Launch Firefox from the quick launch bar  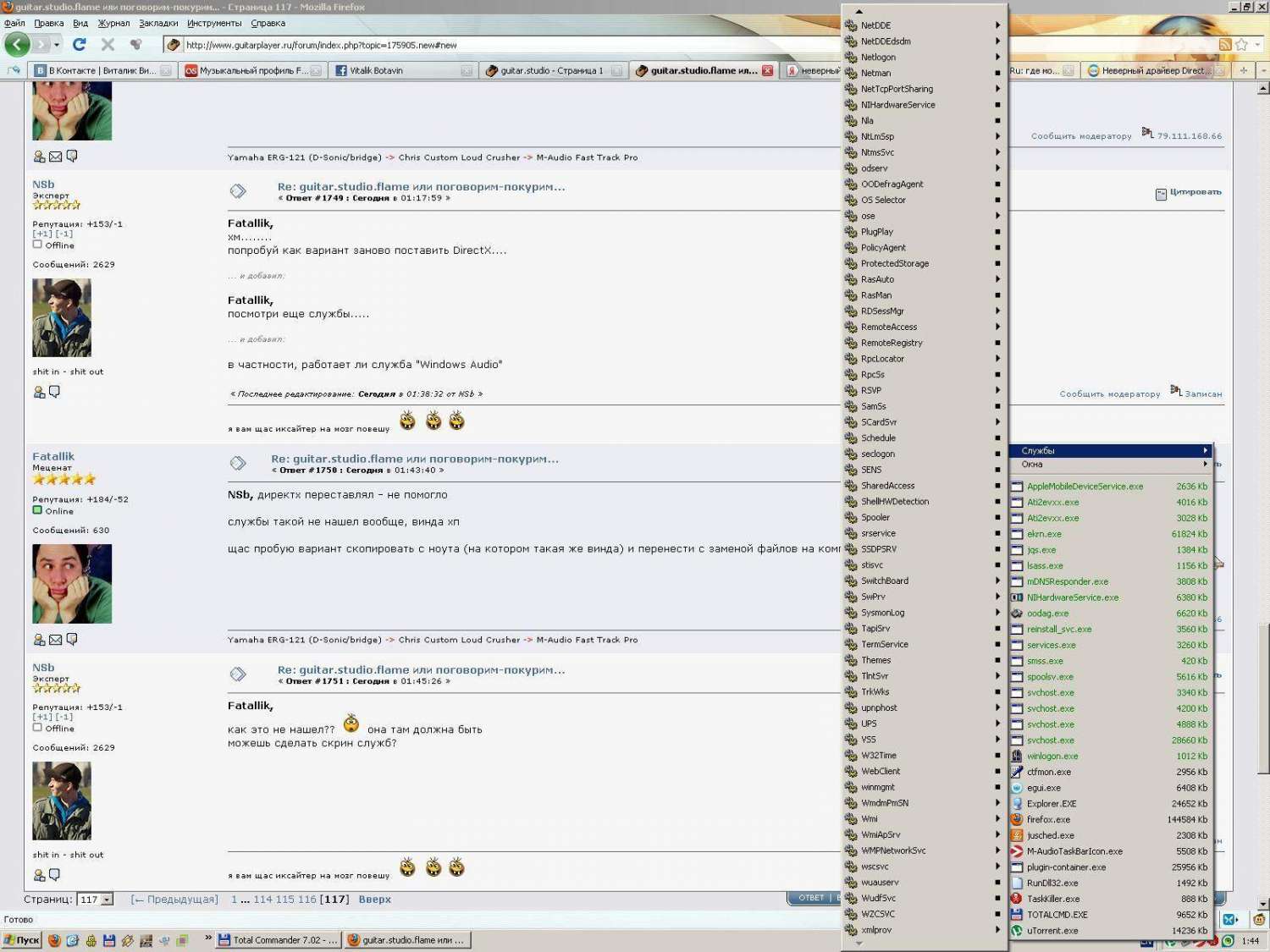tap(54, 940)
